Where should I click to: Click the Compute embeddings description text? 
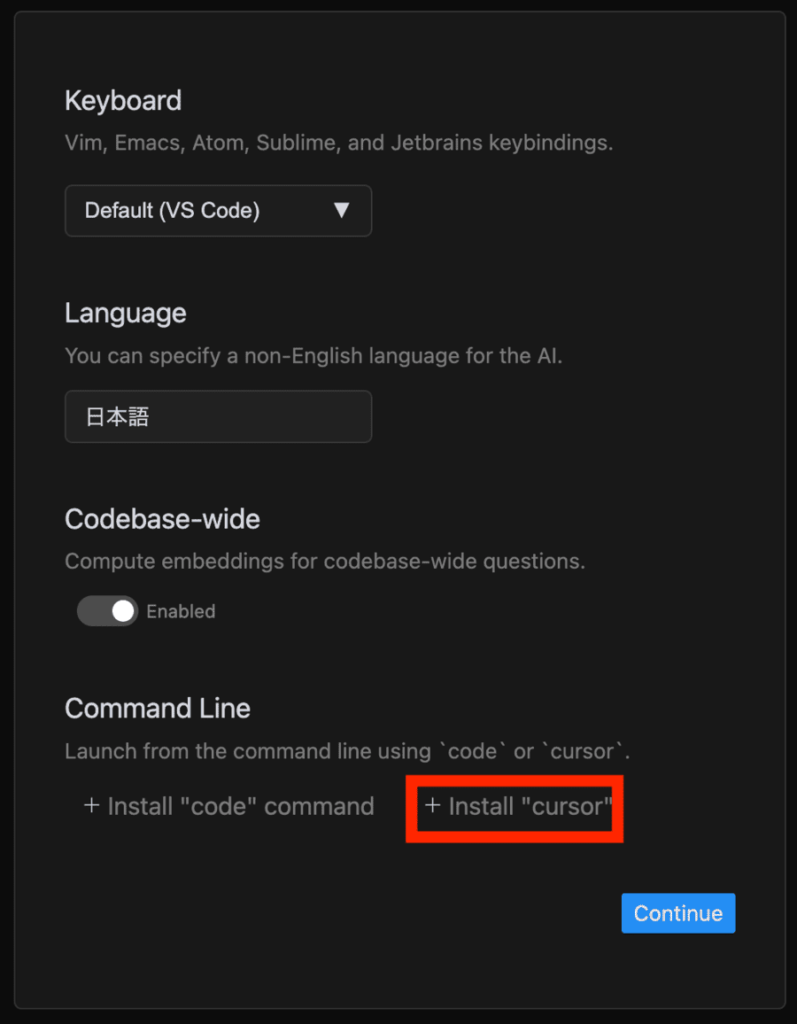click(x=325, y=561)
